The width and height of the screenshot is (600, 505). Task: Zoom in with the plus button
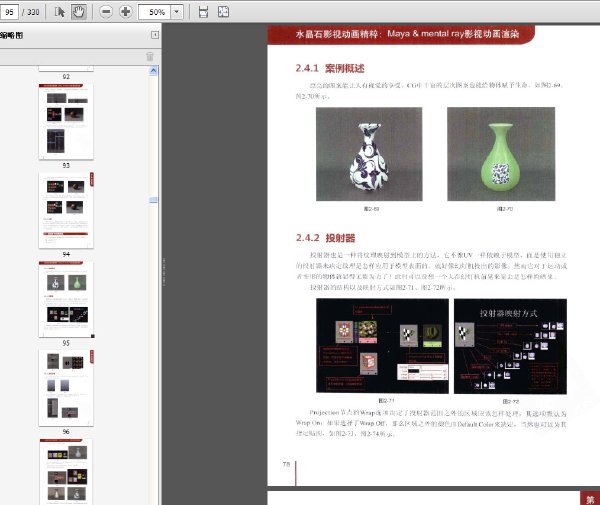point(126,12)
